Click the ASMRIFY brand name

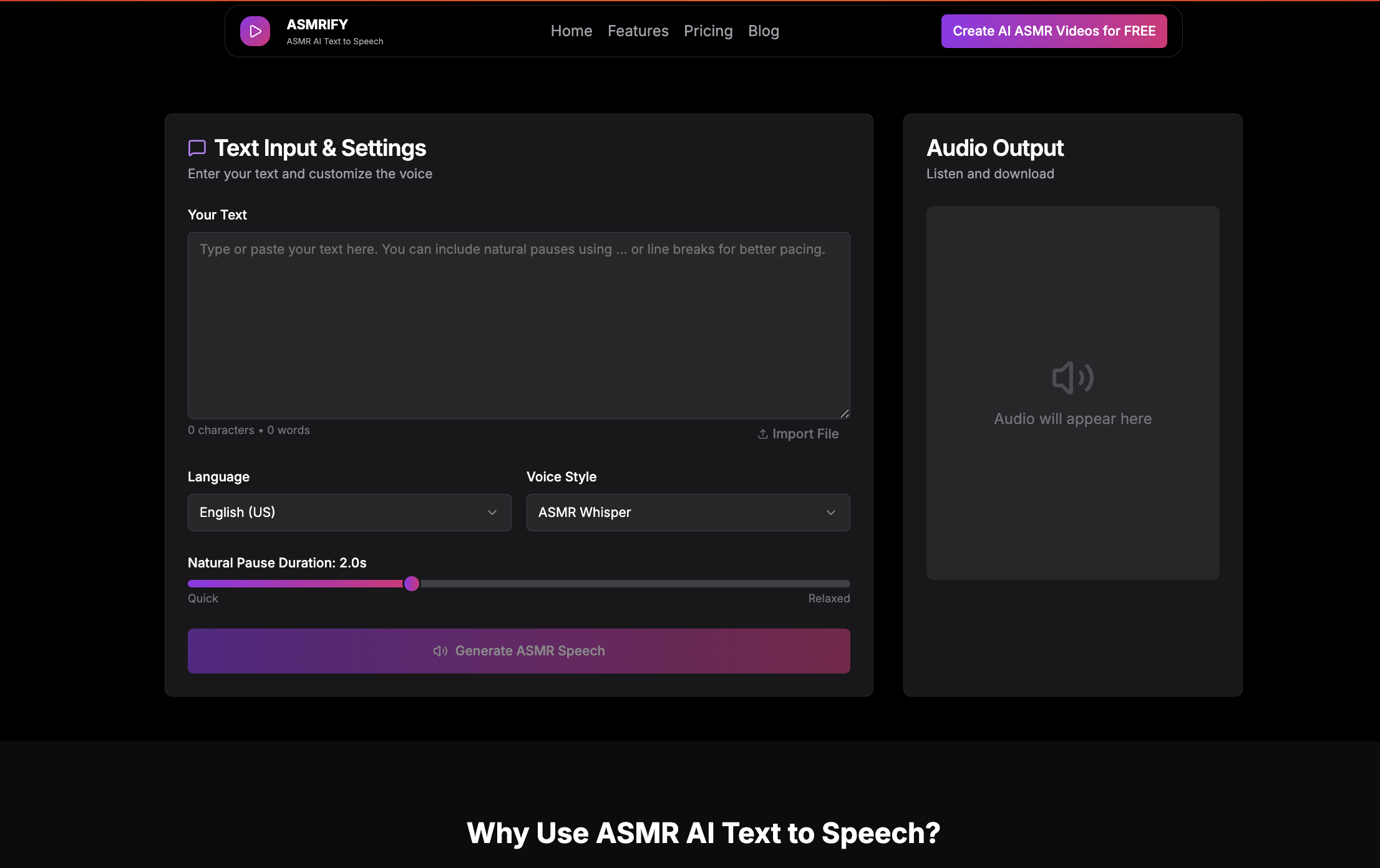pyautogui.click(x=317, y=24)
